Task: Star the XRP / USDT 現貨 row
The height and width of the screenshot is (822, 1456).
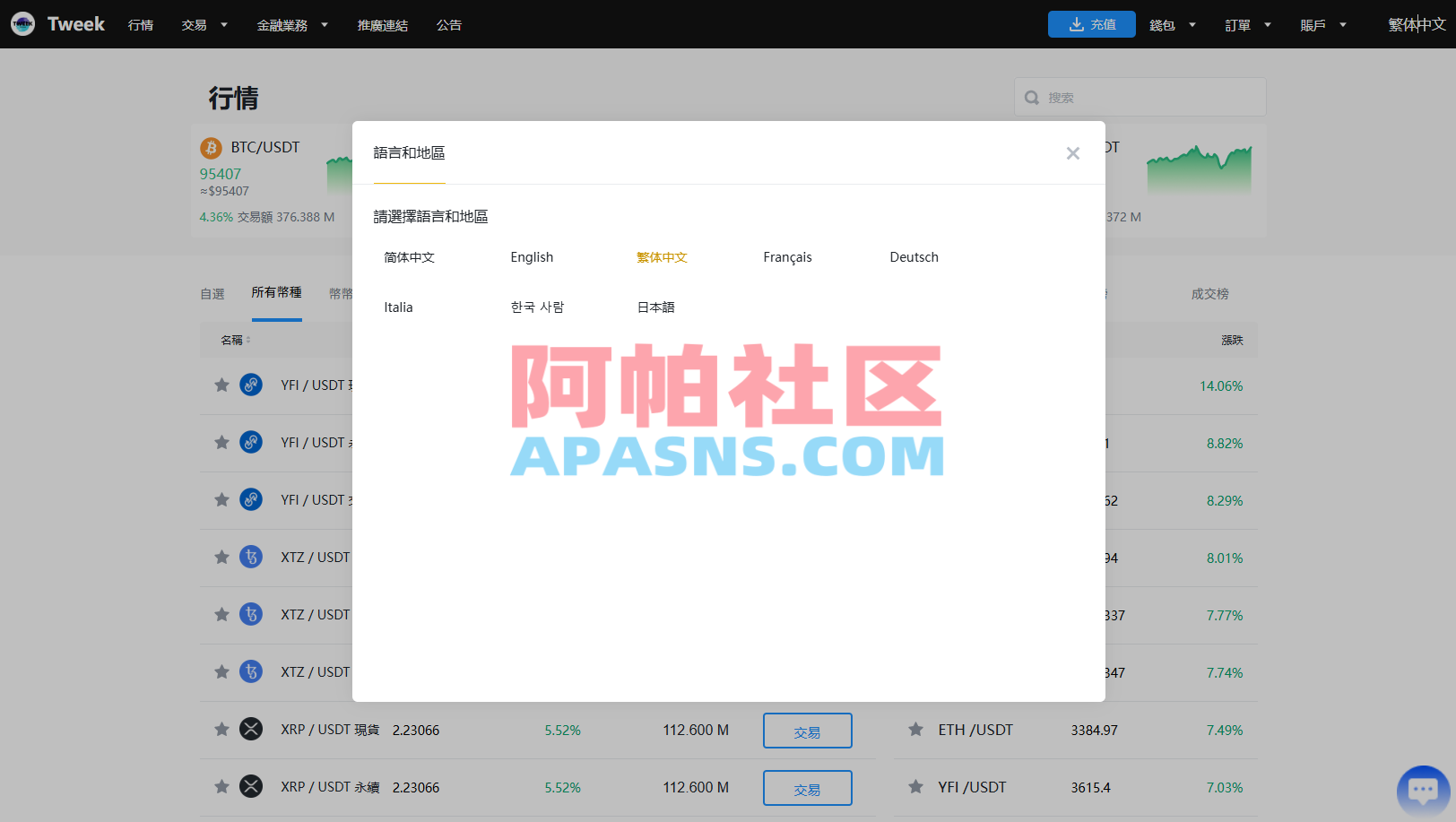Action: 221,729
